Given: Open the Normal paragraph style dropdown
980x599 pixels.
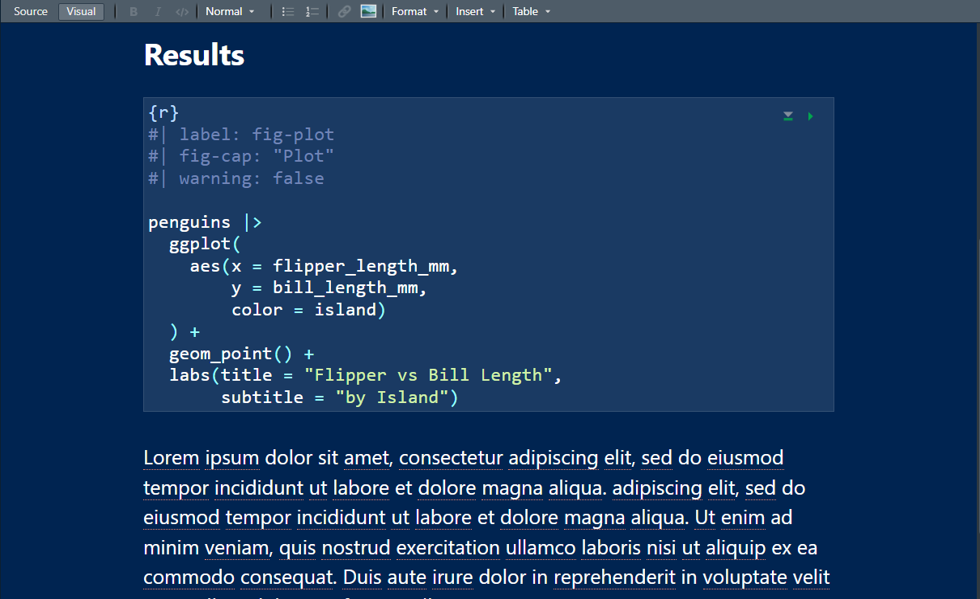Looking at the screenshot, I should [x=229, y=12].
